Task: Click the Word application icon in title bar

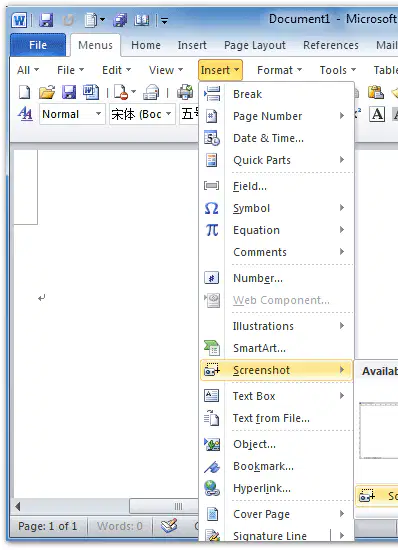Action: pos(19,20)
